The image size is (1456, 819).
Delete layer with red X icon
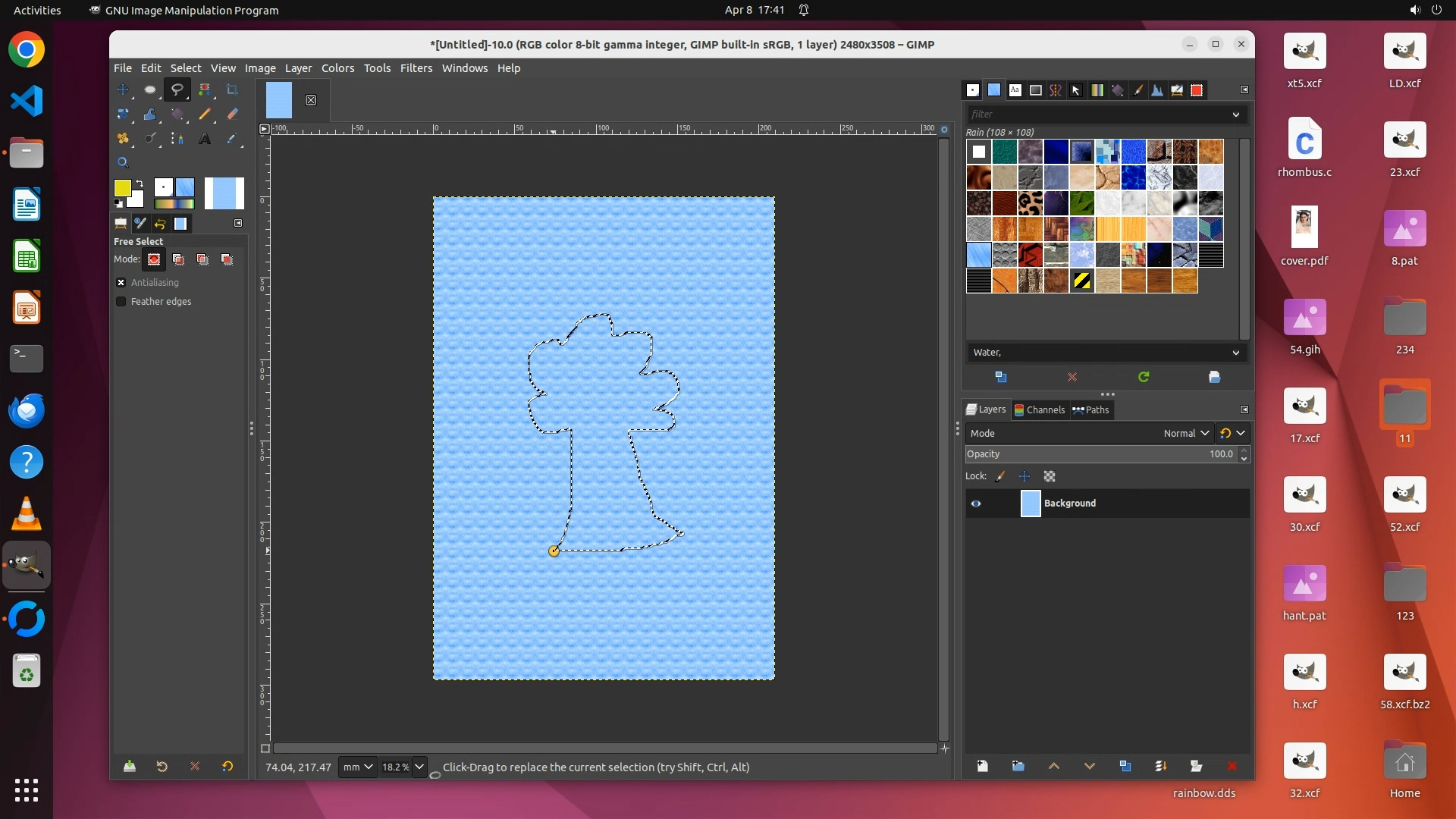tap(1232, 766)
